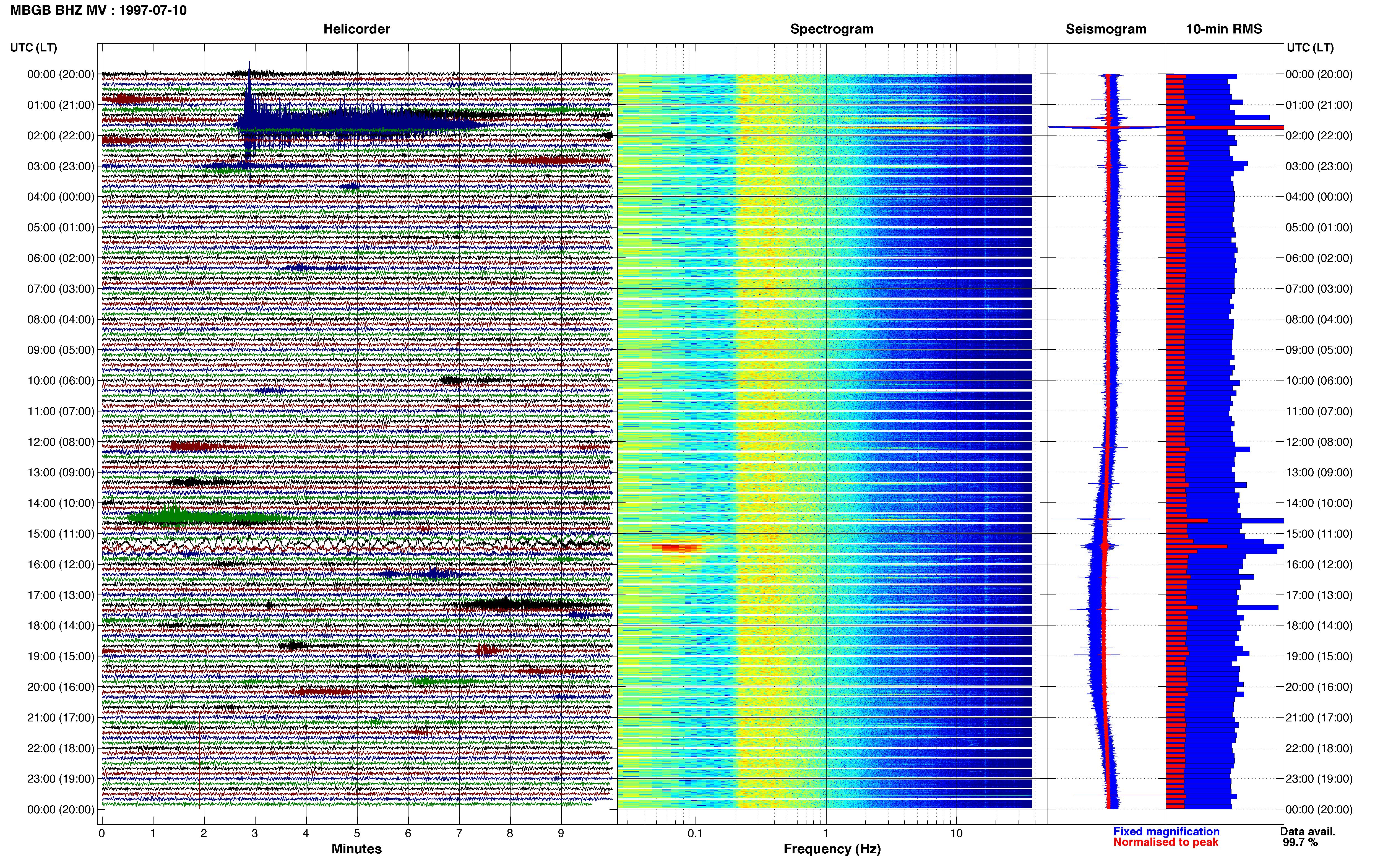The height and width of the screenshot is (868, 1388).
Task: Click the UTC (LT) label on the right axis
Action: [x=1310, y=48]
